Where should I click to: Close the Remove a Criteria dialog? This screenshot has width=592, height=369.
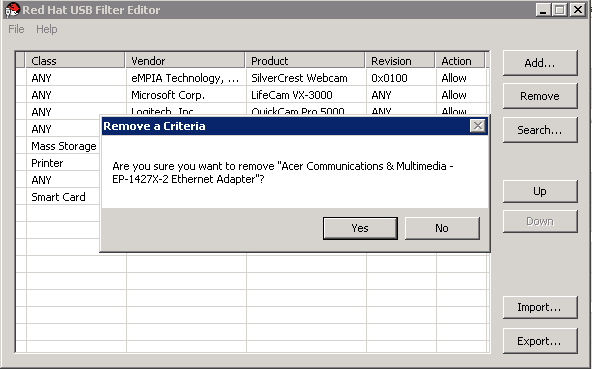tap(478, 126)
